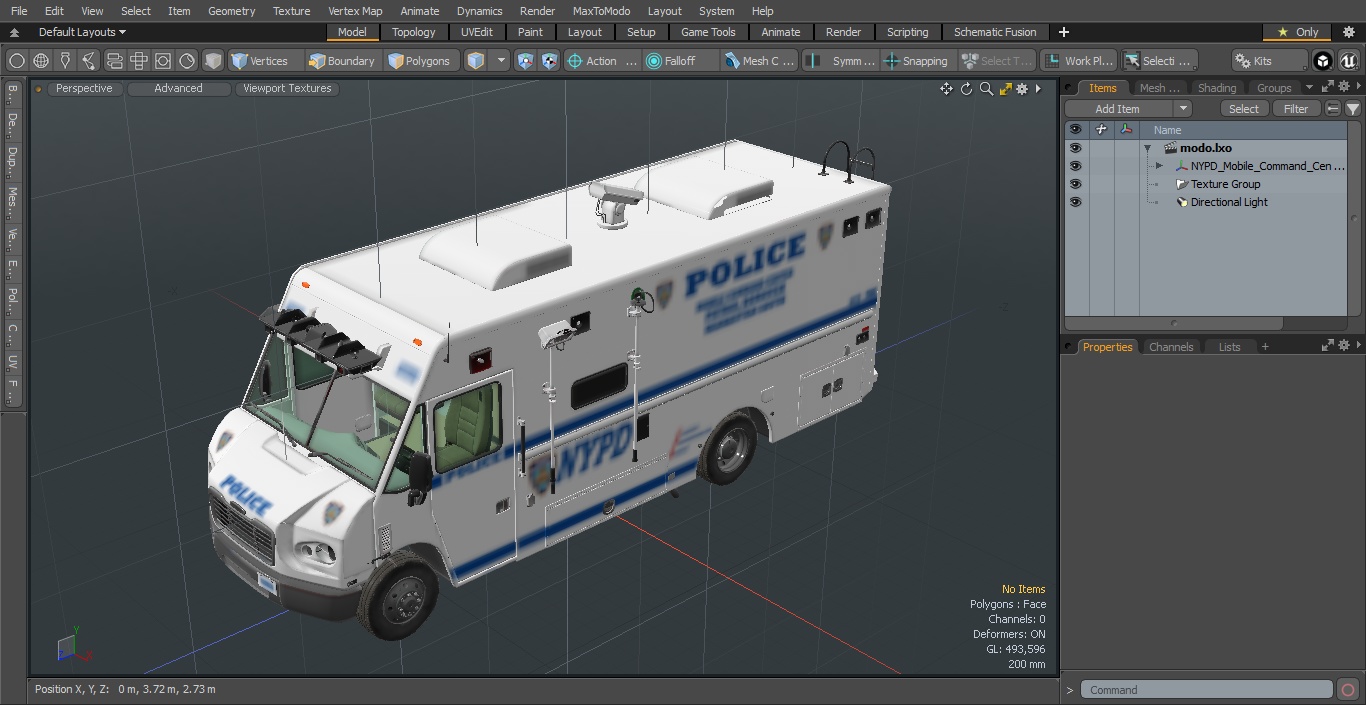This screenshot has height=705, width=1366.
Task: Click the square-with-circle toolbar icon
Action: [x=163, y=61]
